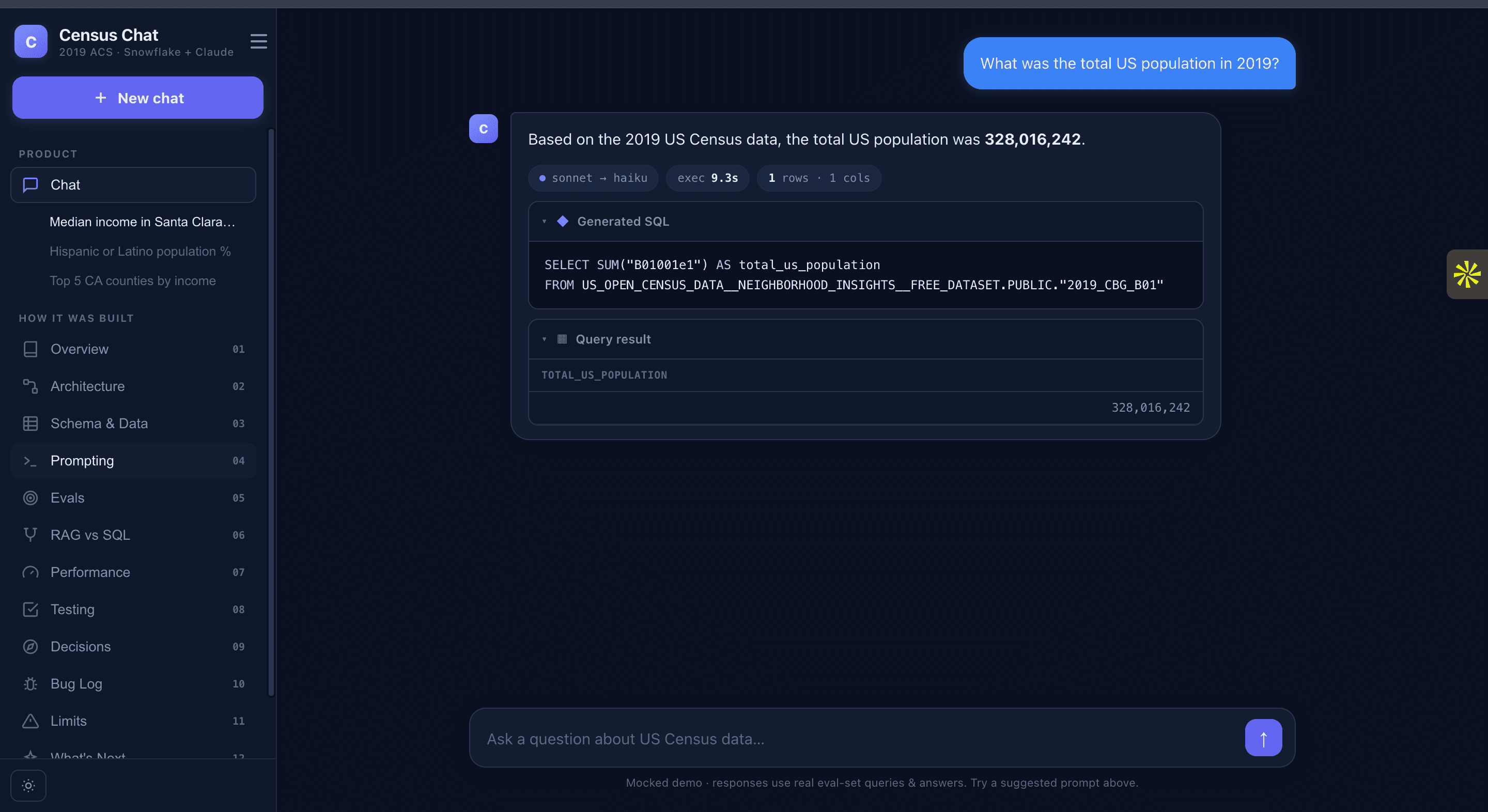Viewport: 1488px width, 812px height.
Task: Click the Decisions compass icon
Action: [30, 647]
